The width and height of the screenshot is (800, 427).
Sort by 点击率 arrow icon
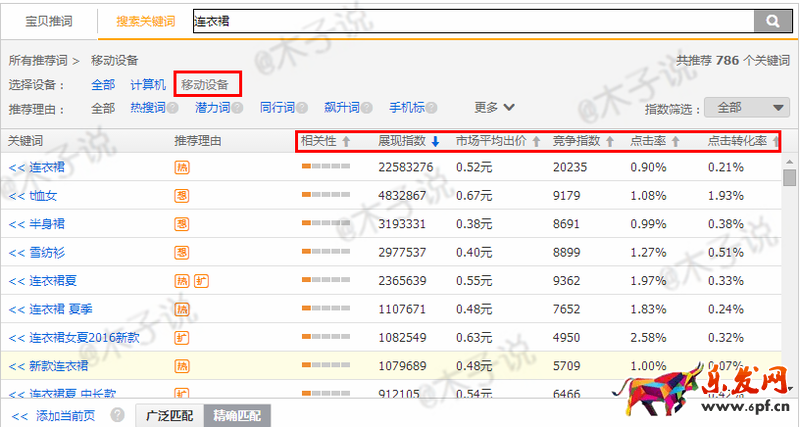click(675, 142)
